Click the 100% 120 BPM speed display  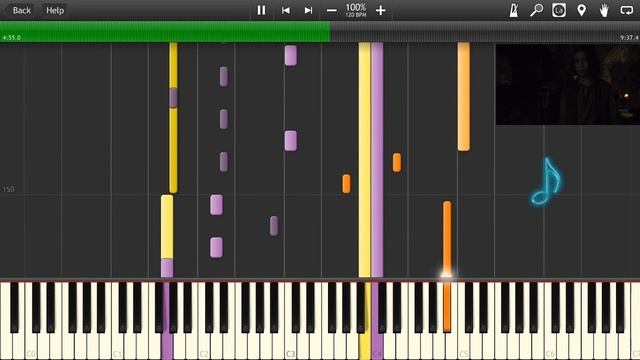(356, 10)
